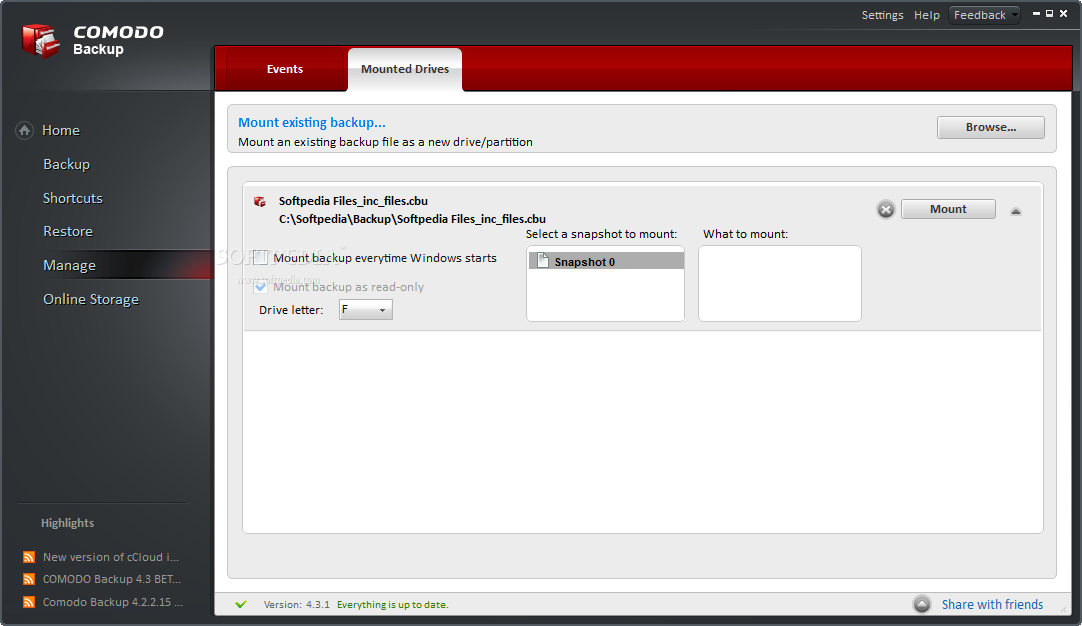Click the What to mount list box
The image size is (1082, 626).
pyautogui.click(x=780, y=284)
